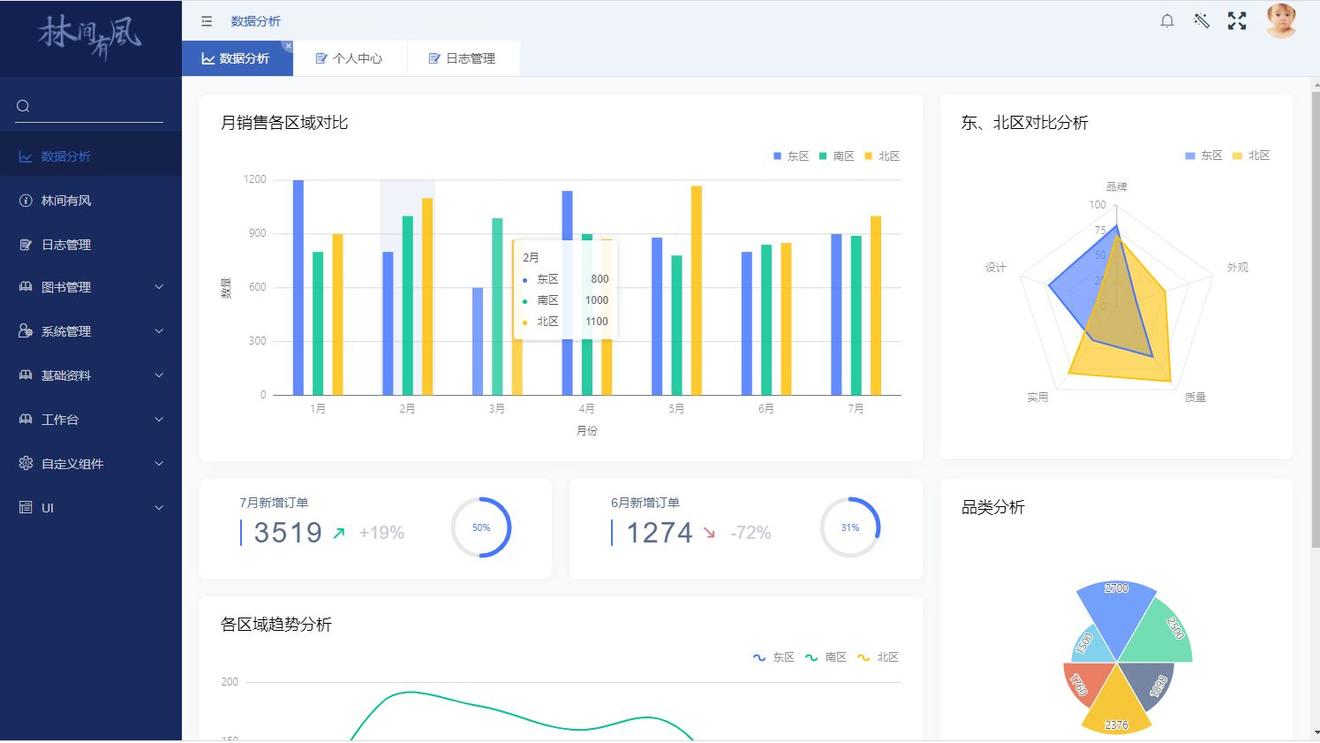Toggle 东区 legend in bar chart

pos(790,156)
